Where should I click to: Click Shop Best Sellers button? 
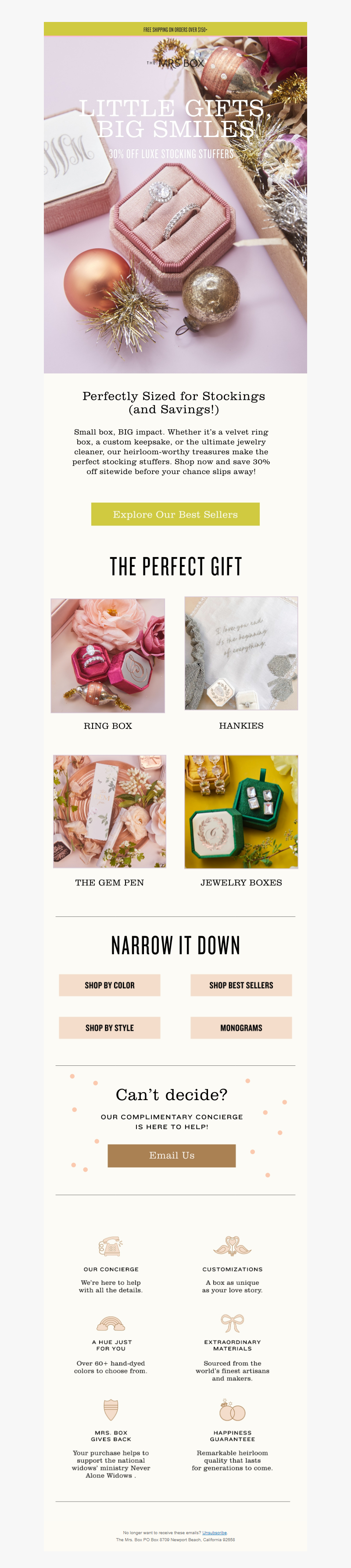tap(241, 985)
